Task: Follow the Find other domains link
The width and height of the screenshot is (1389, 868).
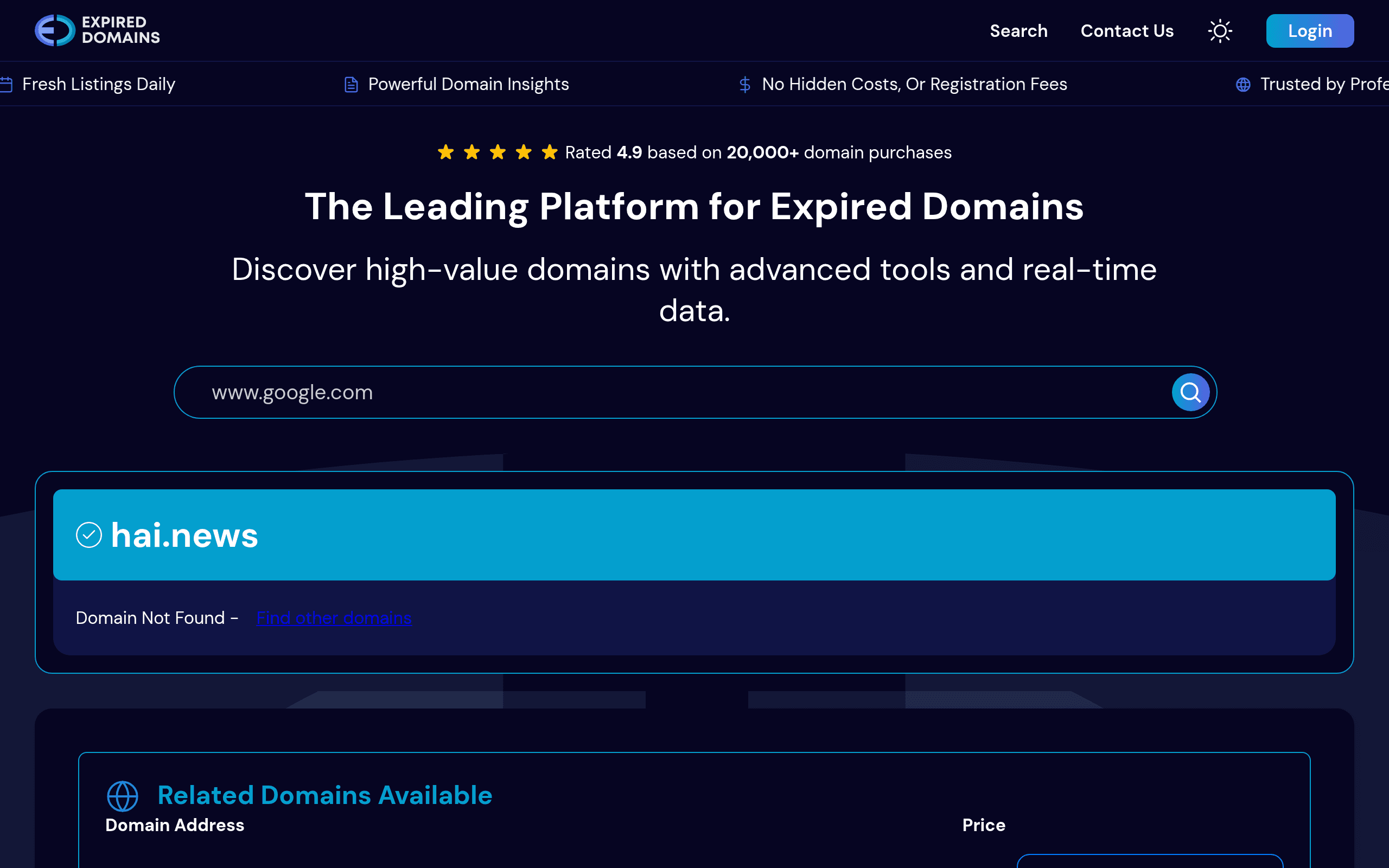Action: click(334, 618)
